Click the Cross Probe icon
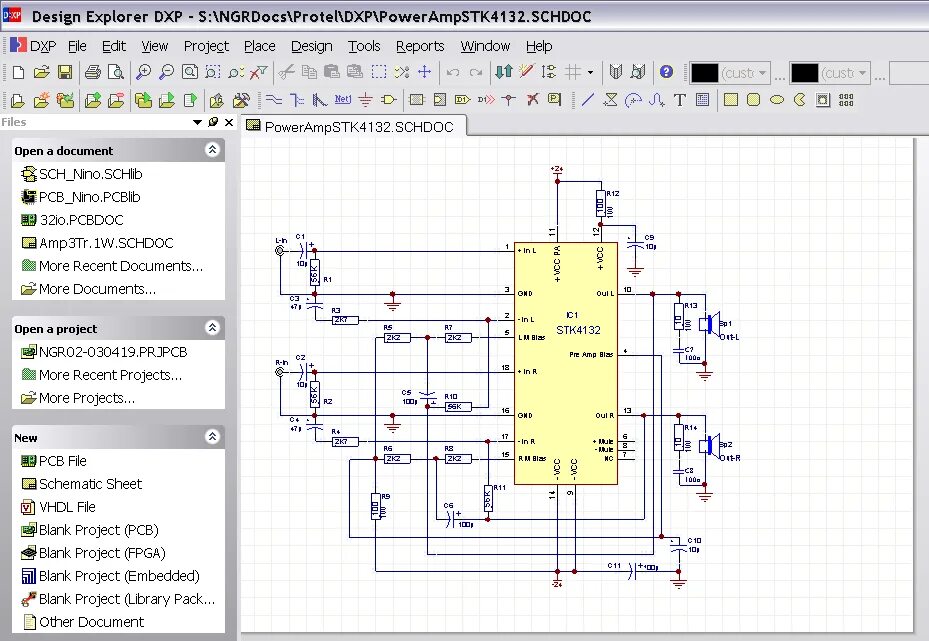The image size is (929, 641). pos(526,72)
